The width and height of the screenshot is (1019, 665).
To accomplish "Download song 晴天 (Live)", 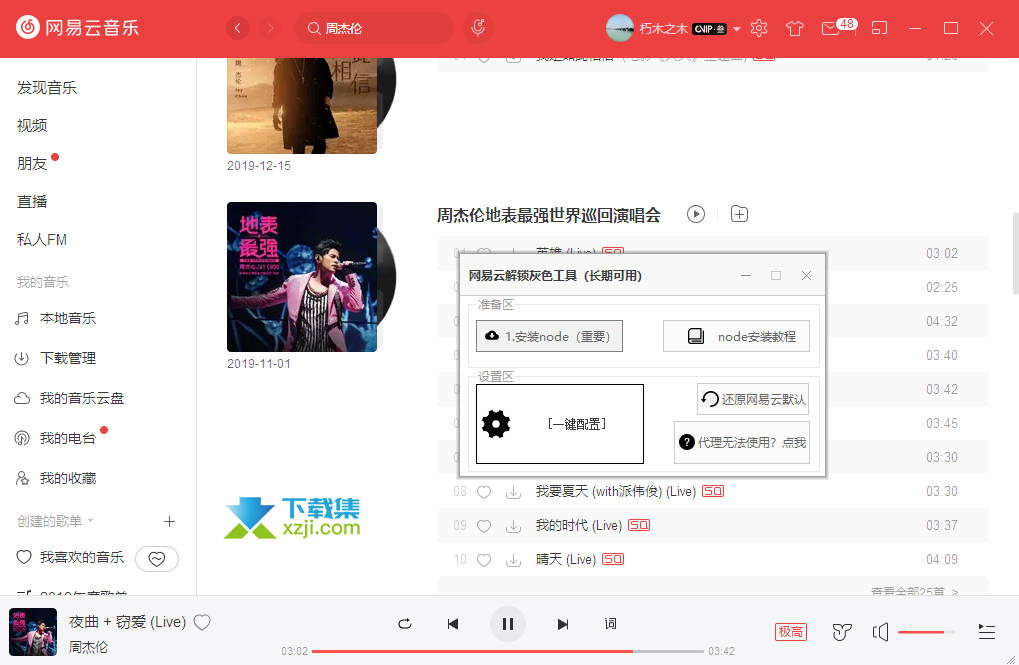I will [513, 560].
